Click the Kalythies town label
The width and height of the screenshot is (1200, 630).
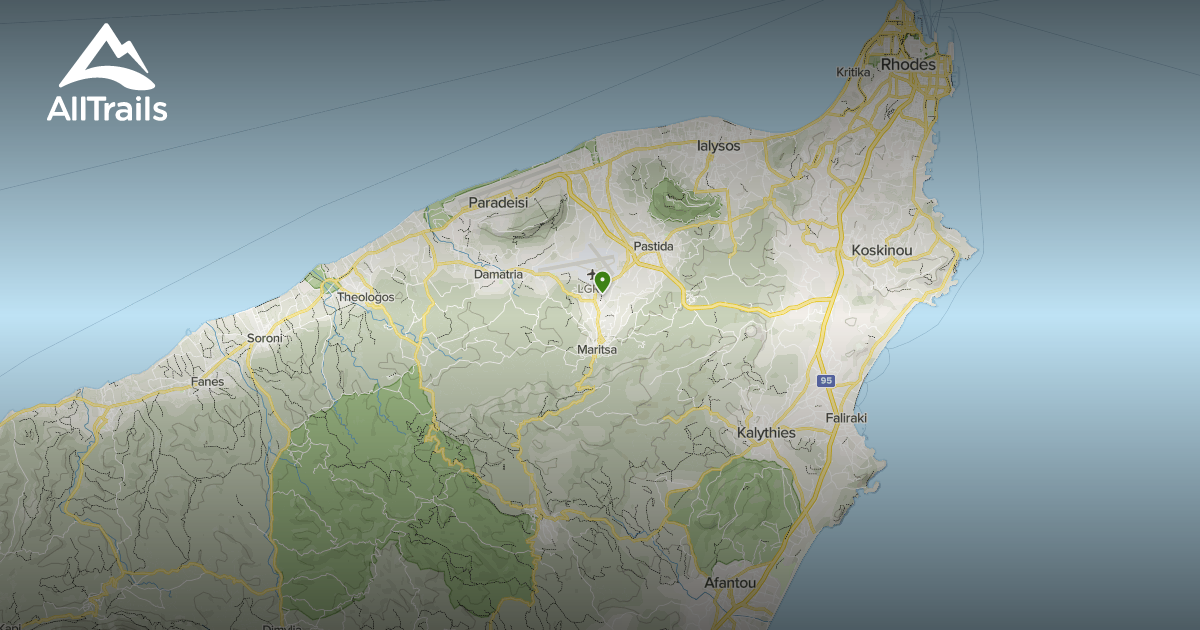(765, 431)
